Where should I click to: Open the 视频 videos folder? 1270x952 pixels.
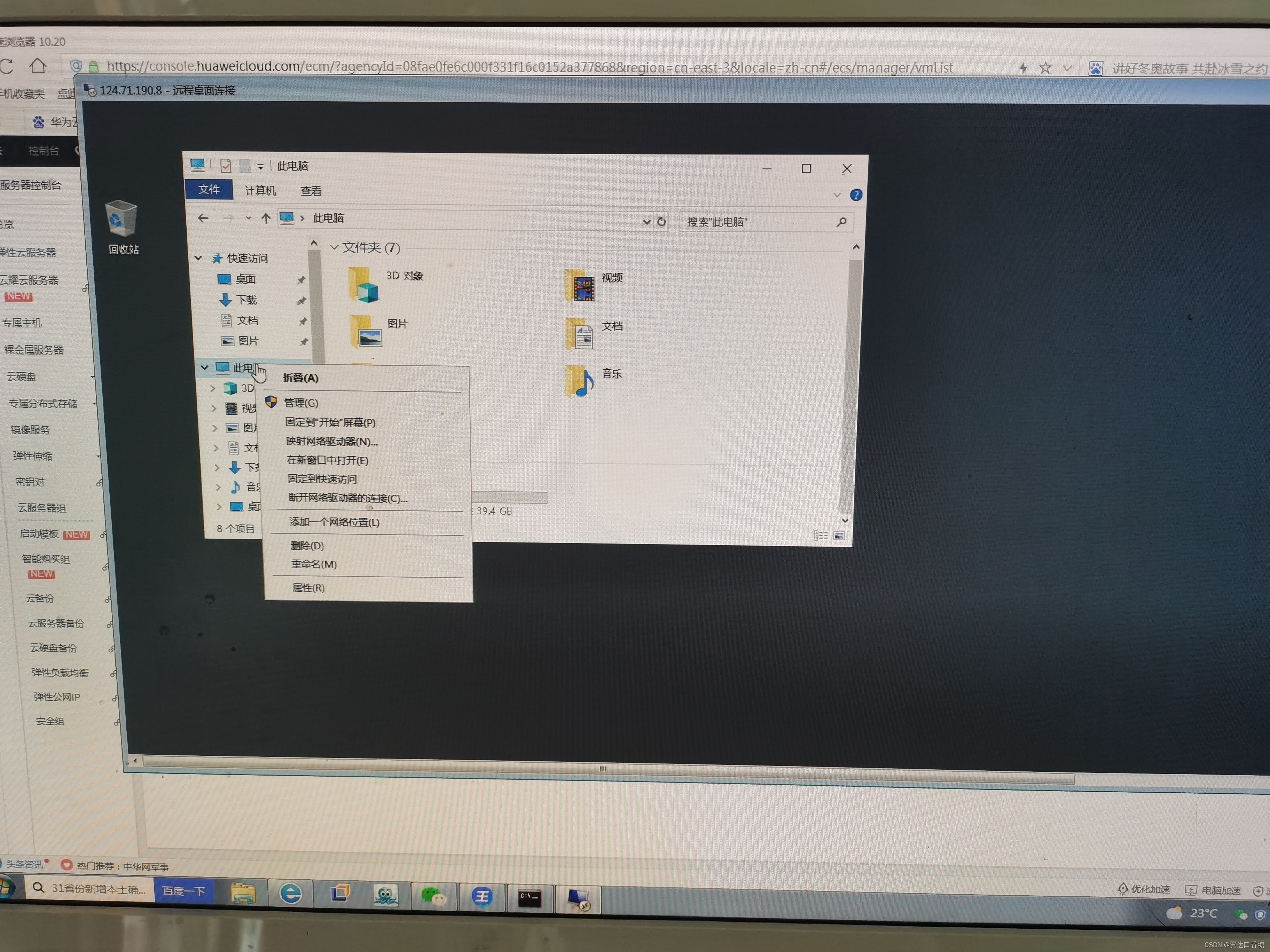click(x=580, y=286)
